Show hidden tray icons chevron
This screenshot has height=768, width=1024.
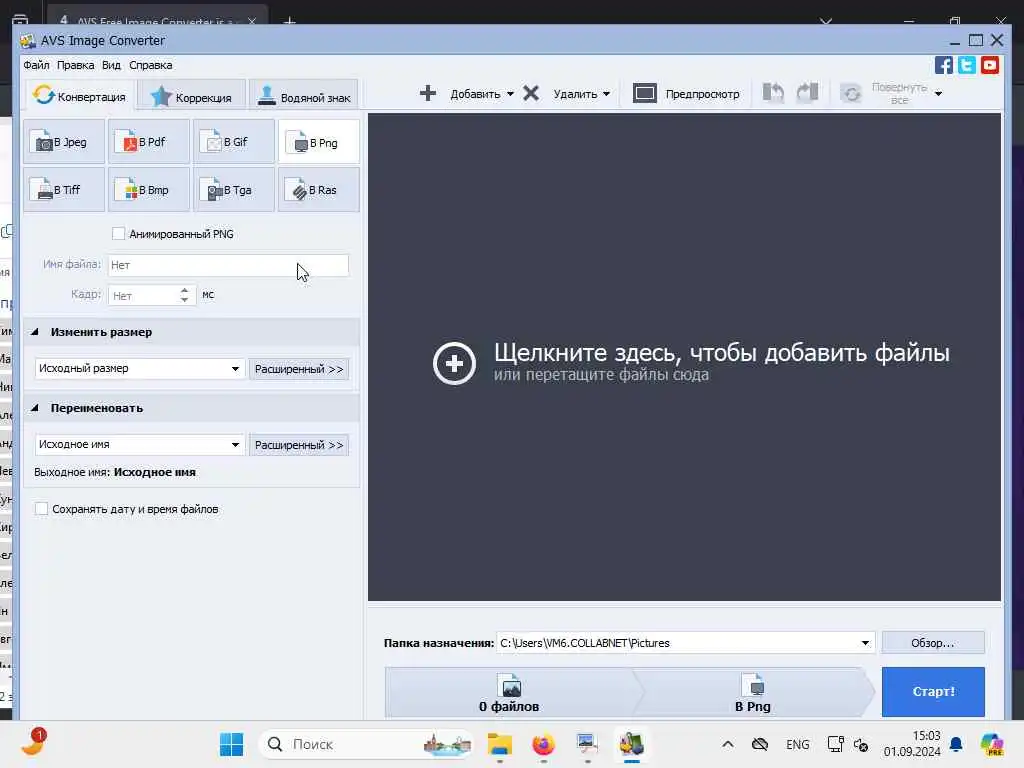point(728,744)
